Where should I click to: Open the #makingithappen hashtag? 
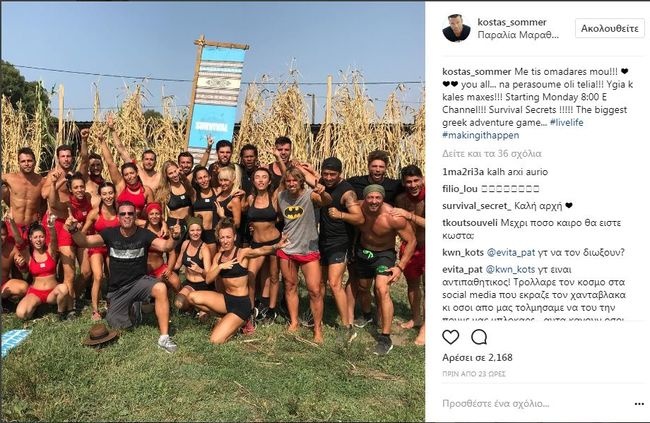click(480, 136)
